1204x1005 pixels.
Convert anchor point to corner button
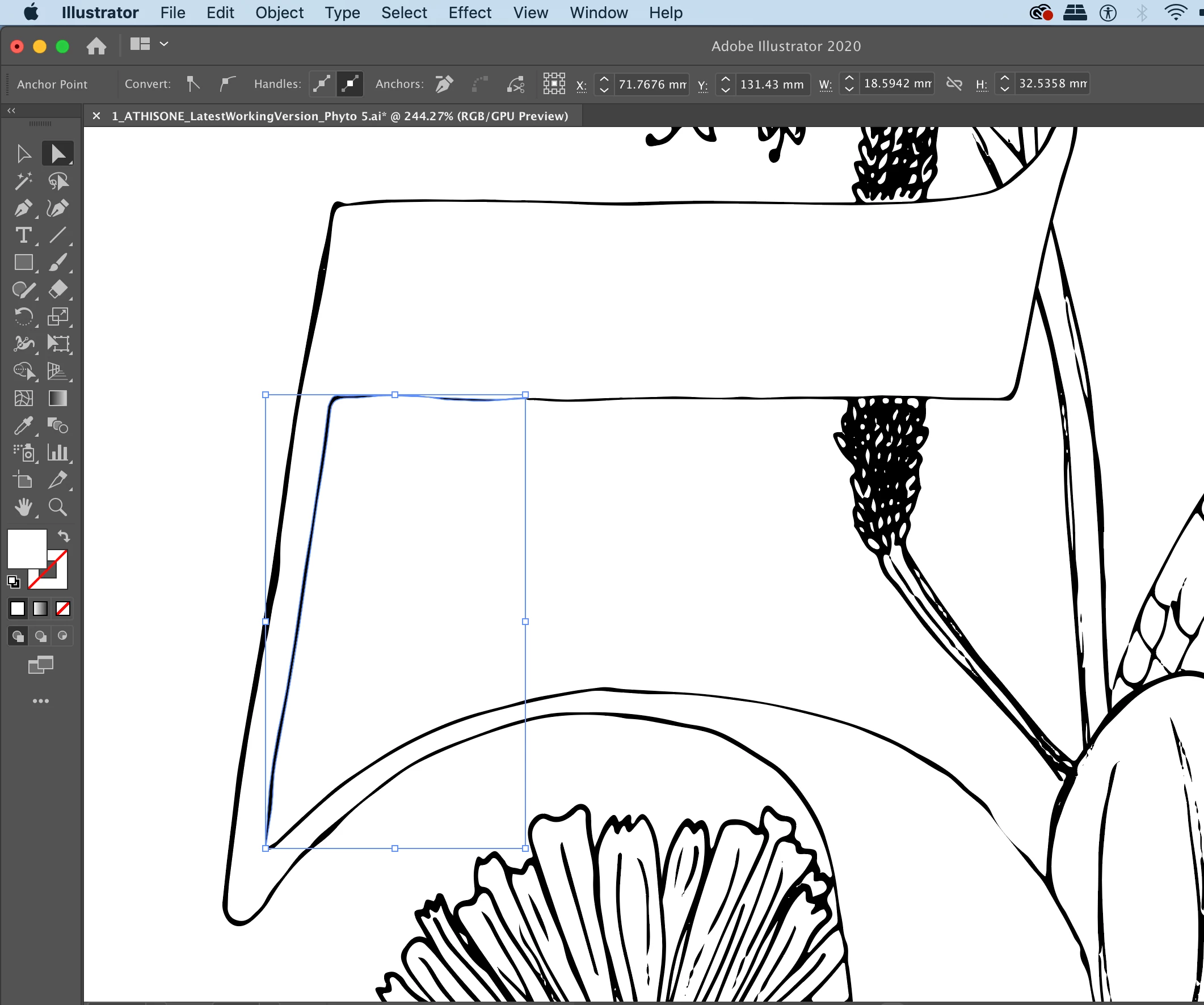(193, 85)
